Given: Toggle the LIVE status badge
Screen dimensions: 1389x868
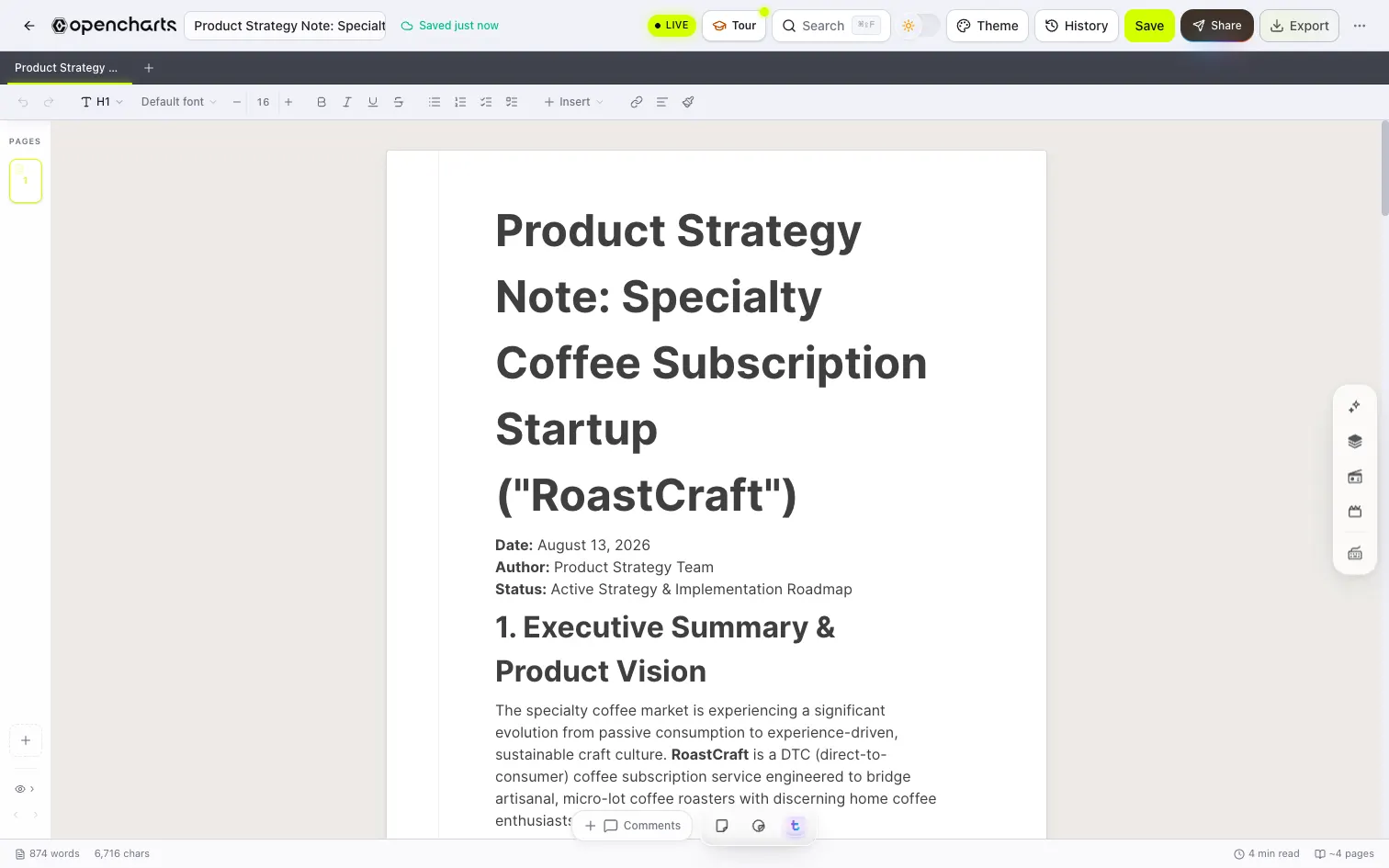Looking at the screenshot, I should pyautogui.click(x=672, y=26).
